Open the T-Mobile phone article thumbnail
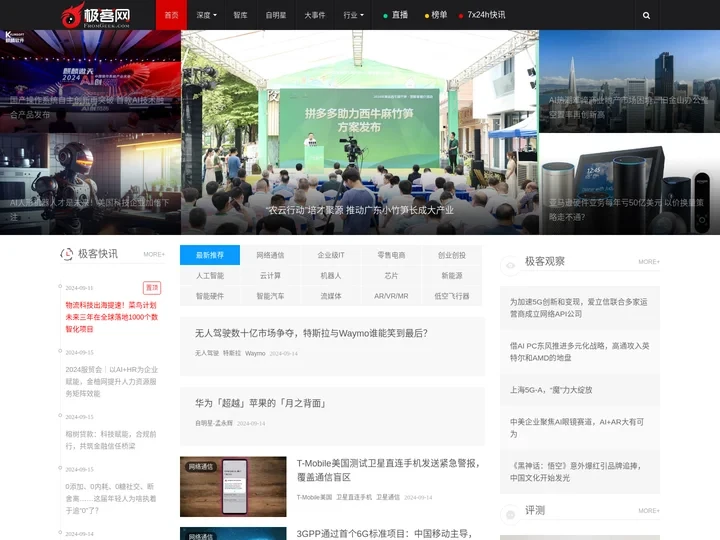This screenshot has height=540, width=720. pos(233,487)
